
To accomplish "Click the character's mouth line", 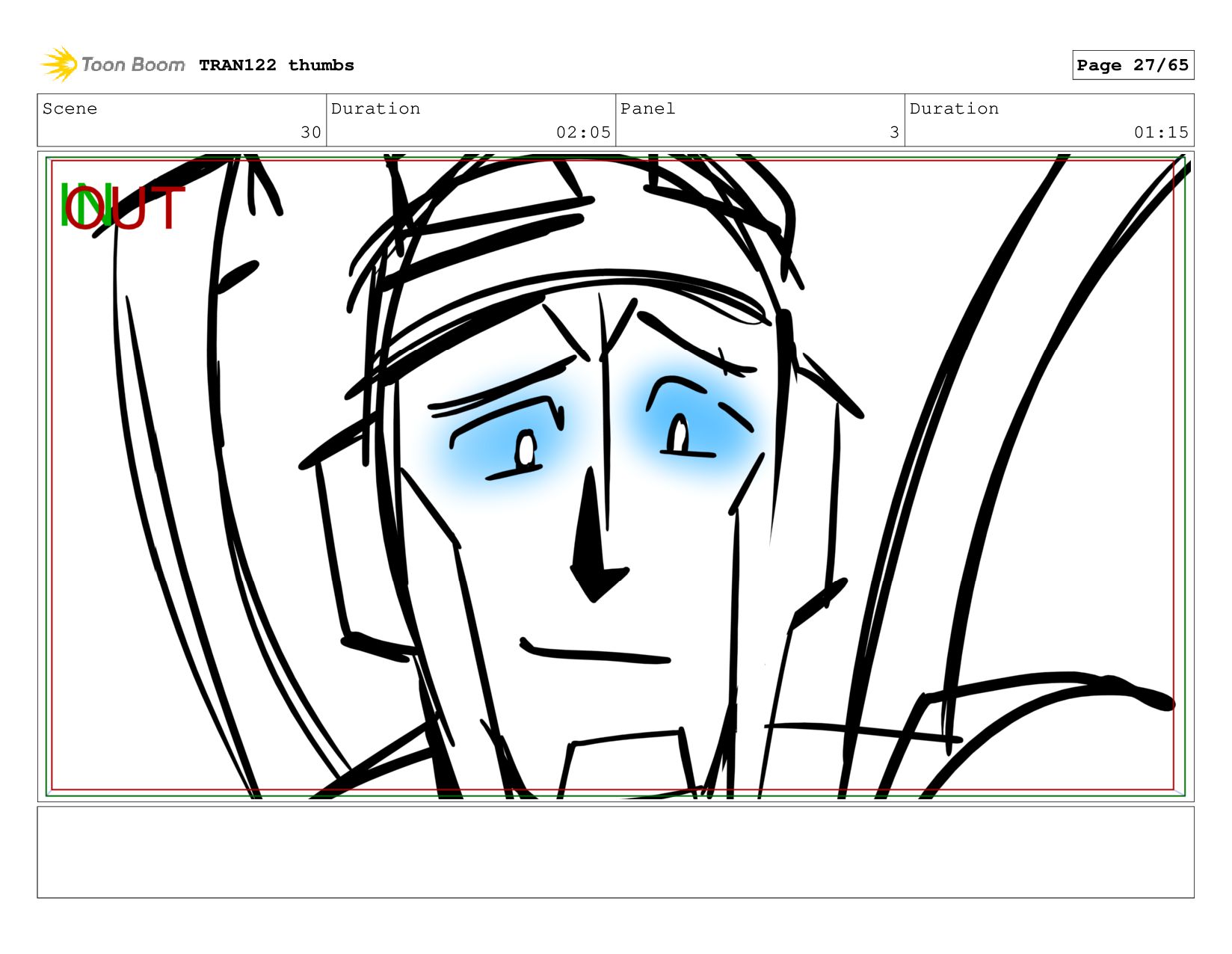I will point(594,653).
